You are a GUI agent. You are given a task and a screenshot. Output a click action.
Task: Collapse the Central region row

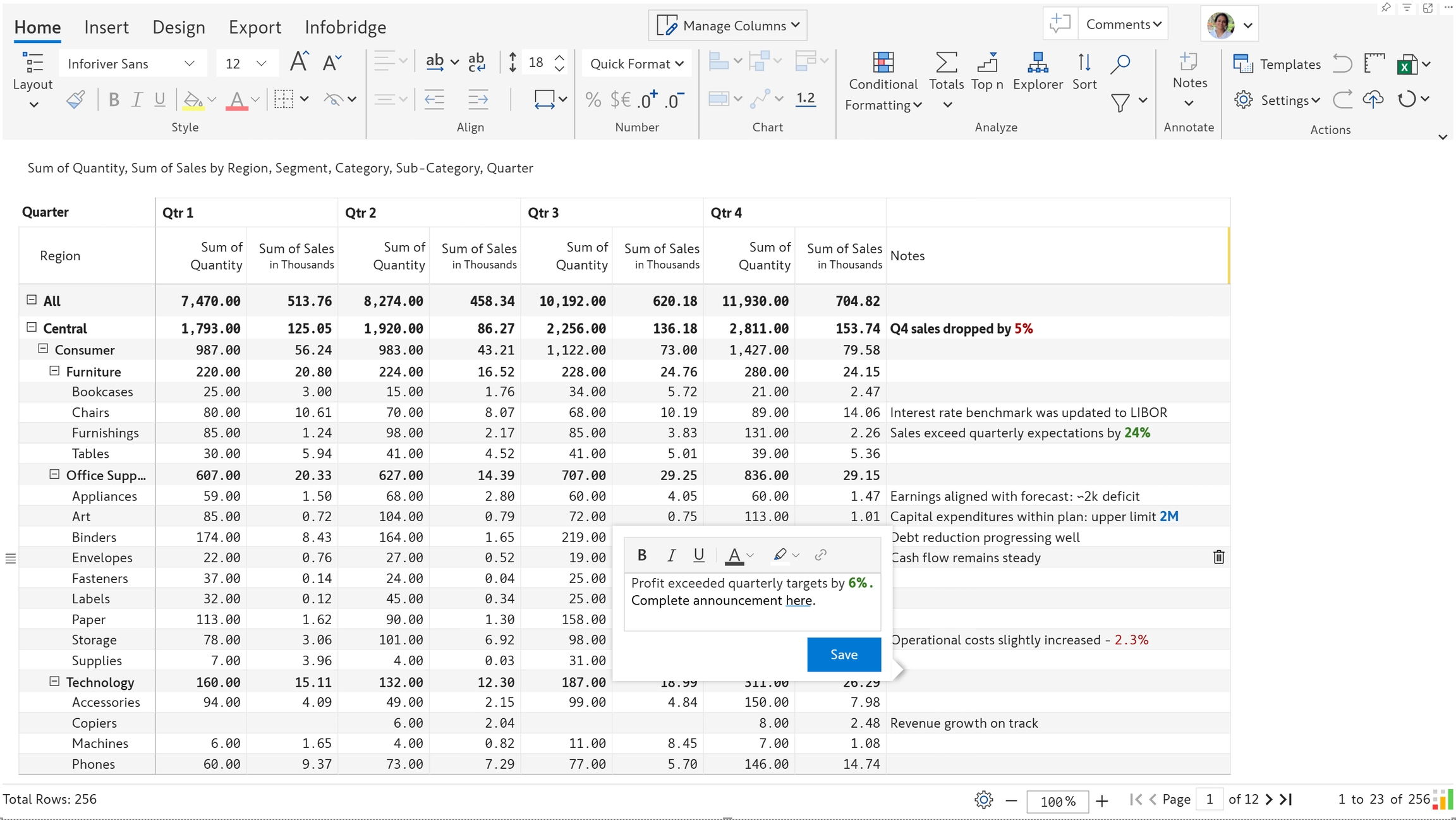32,327
